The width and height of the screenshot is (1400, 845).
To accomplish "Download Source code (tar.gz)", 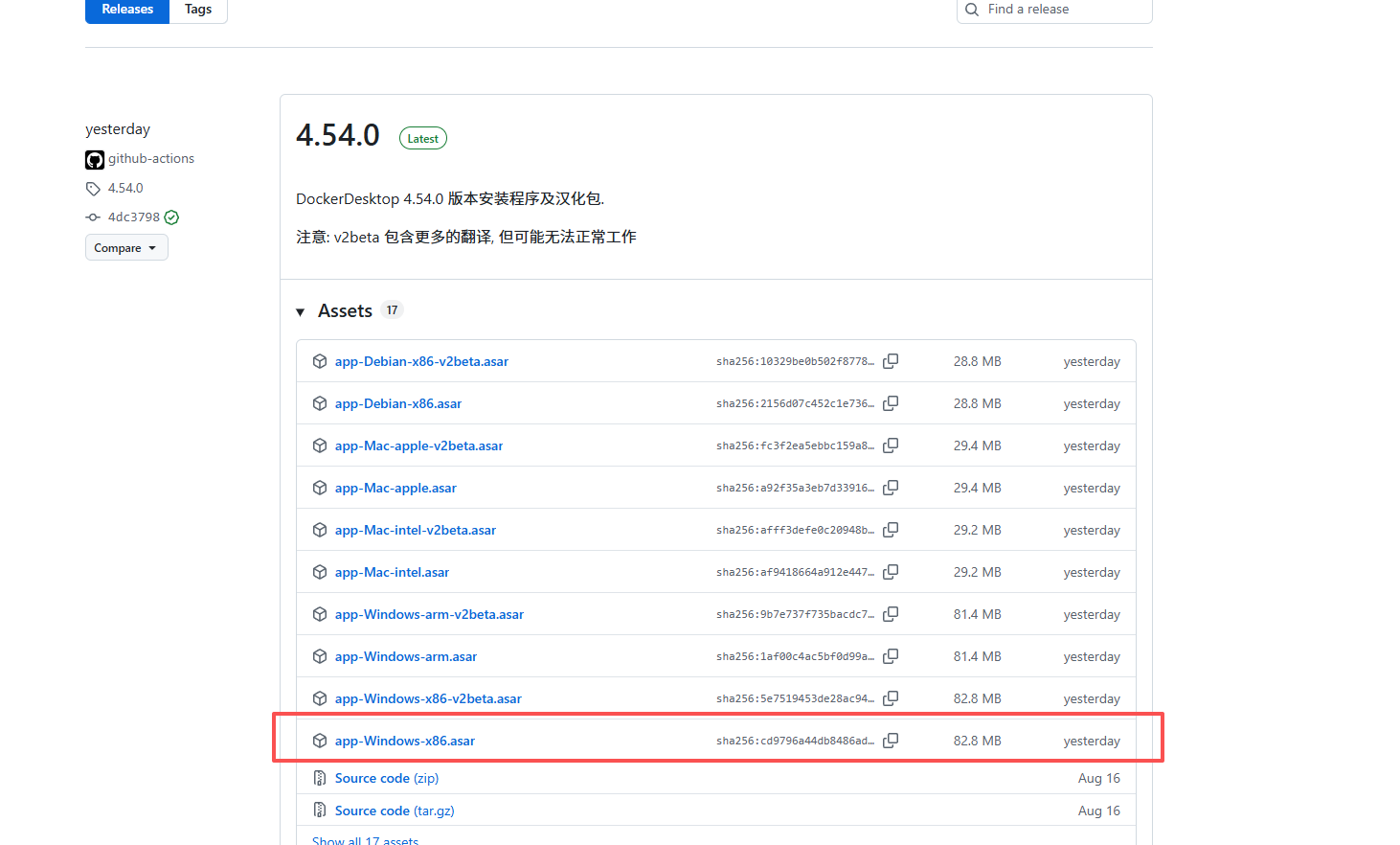I will pos(395,811).
